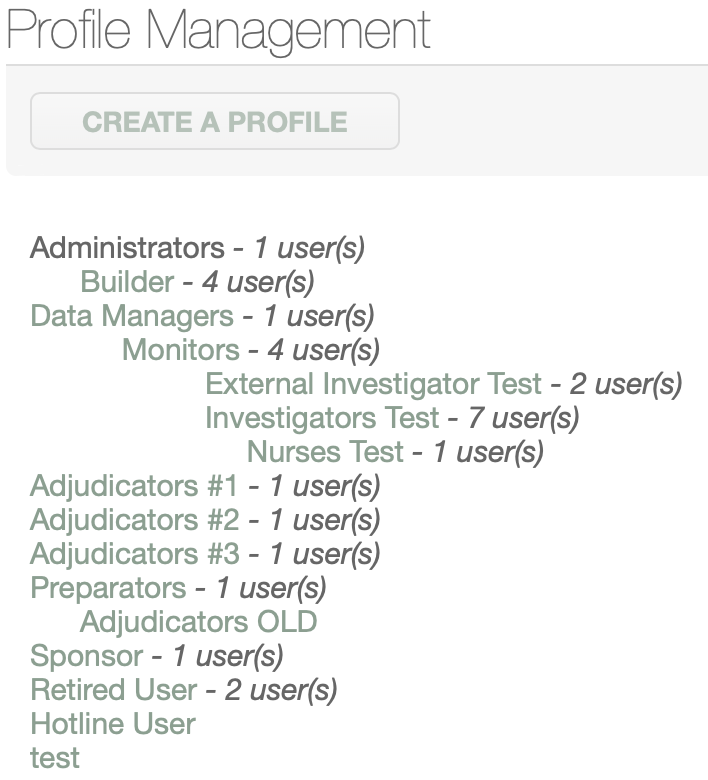Select the Nurses Test profile
This screenshot has width=708, height=780.
click(325, 452)
